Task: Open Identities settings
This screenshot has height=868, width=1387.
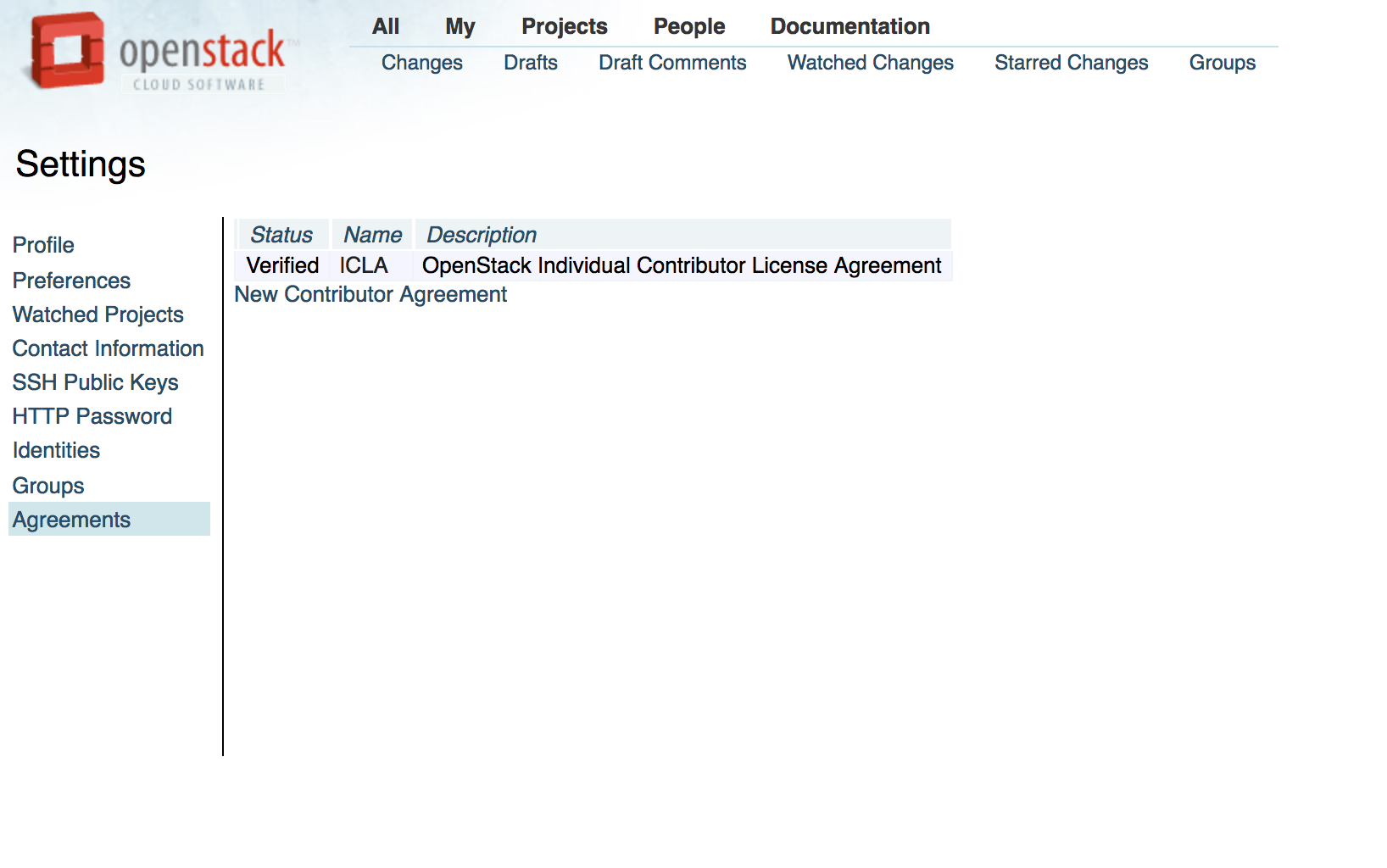Action: pyautogui.click(x=56, y=450)
